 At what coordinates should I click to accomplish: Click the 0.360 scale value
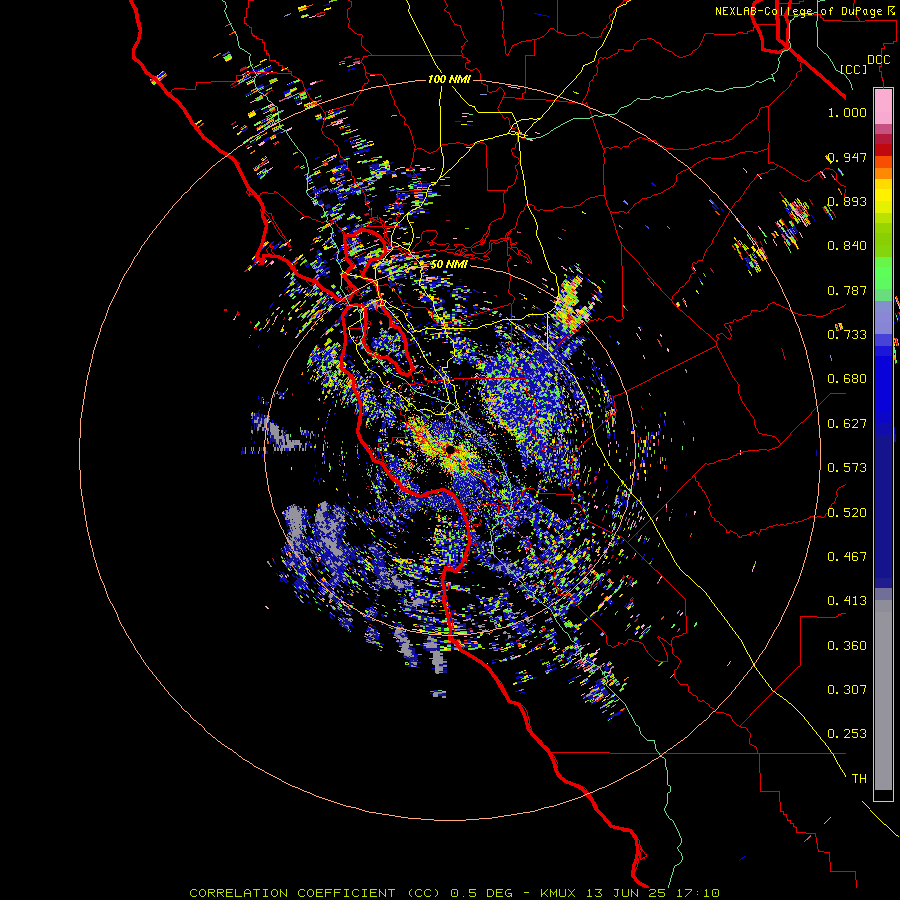tap(847, 646)
